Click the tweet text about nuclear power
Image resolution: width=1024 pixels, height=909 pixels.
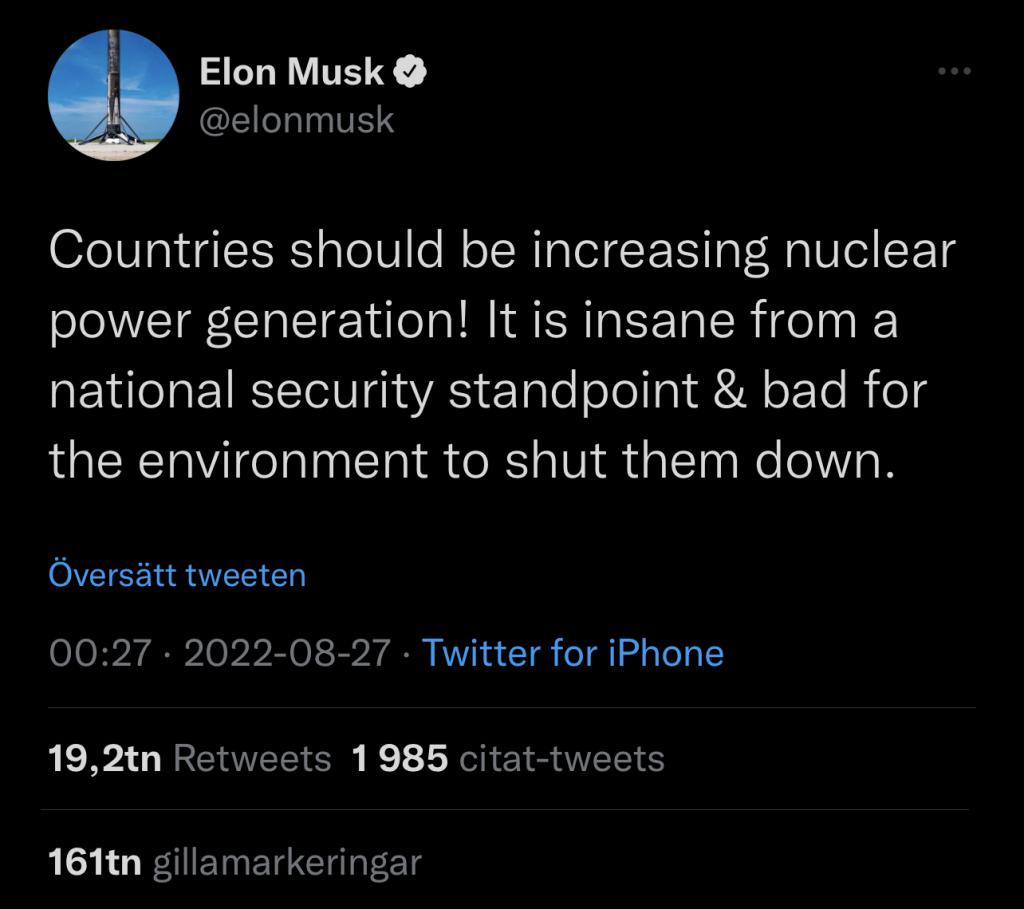pos(502,355)
